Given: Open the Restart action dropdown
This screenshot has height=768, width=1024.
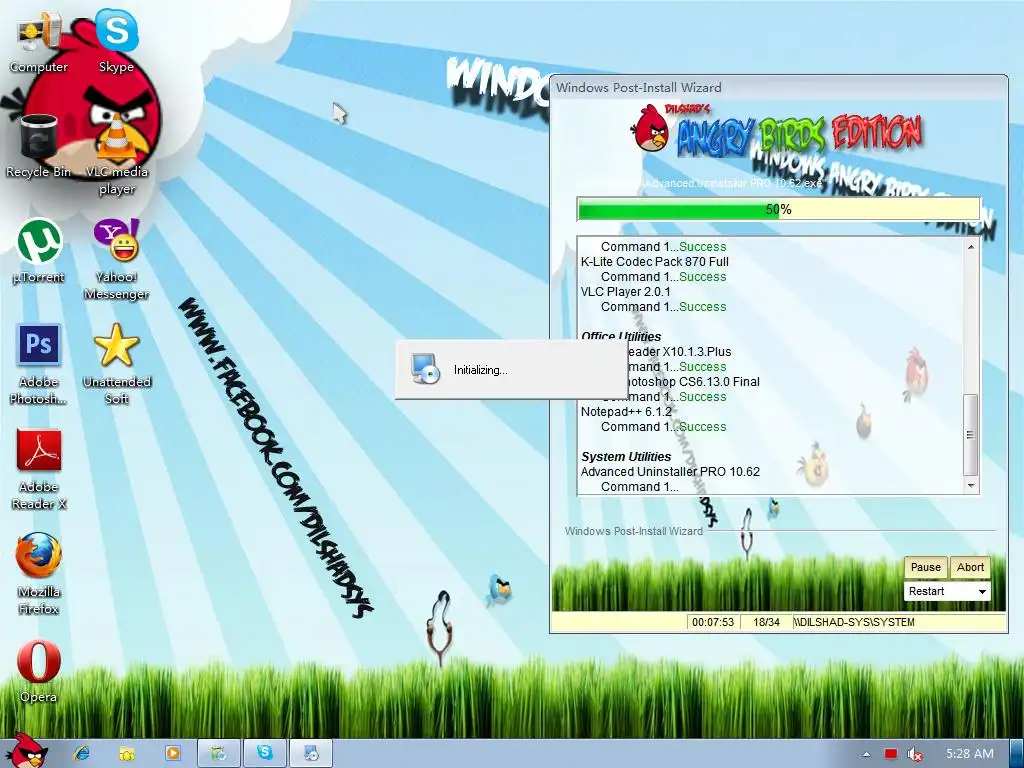Looking at the screenshot, I should point(947,591).
